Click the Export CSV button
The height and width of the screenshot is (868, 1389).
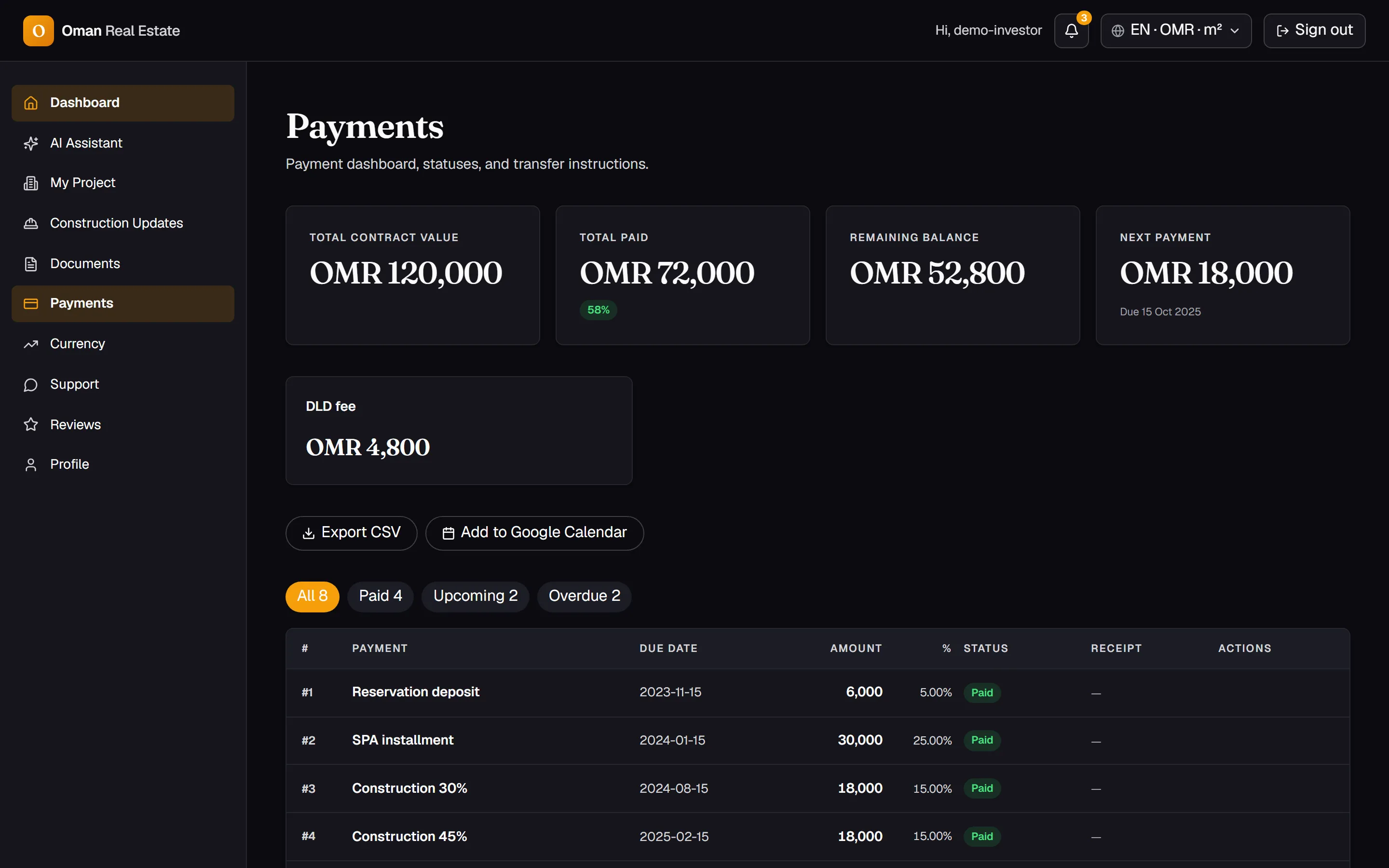(351, 533)
